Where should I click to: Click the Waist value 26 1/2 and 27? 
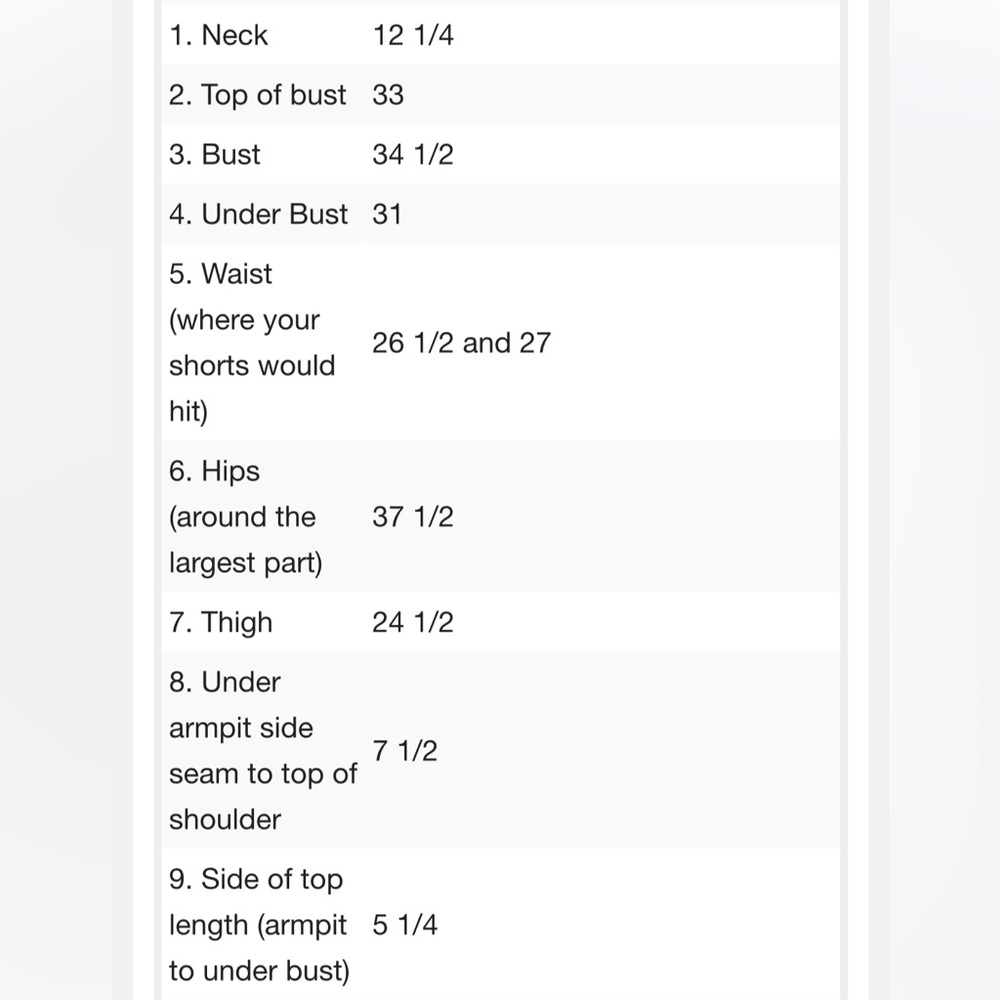point(461,343)
